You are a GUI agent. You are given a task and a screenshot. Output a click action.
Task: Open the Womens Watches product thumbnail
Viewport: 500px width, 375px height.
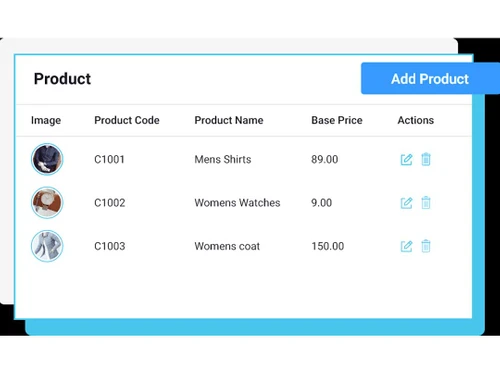pos(47,202)
